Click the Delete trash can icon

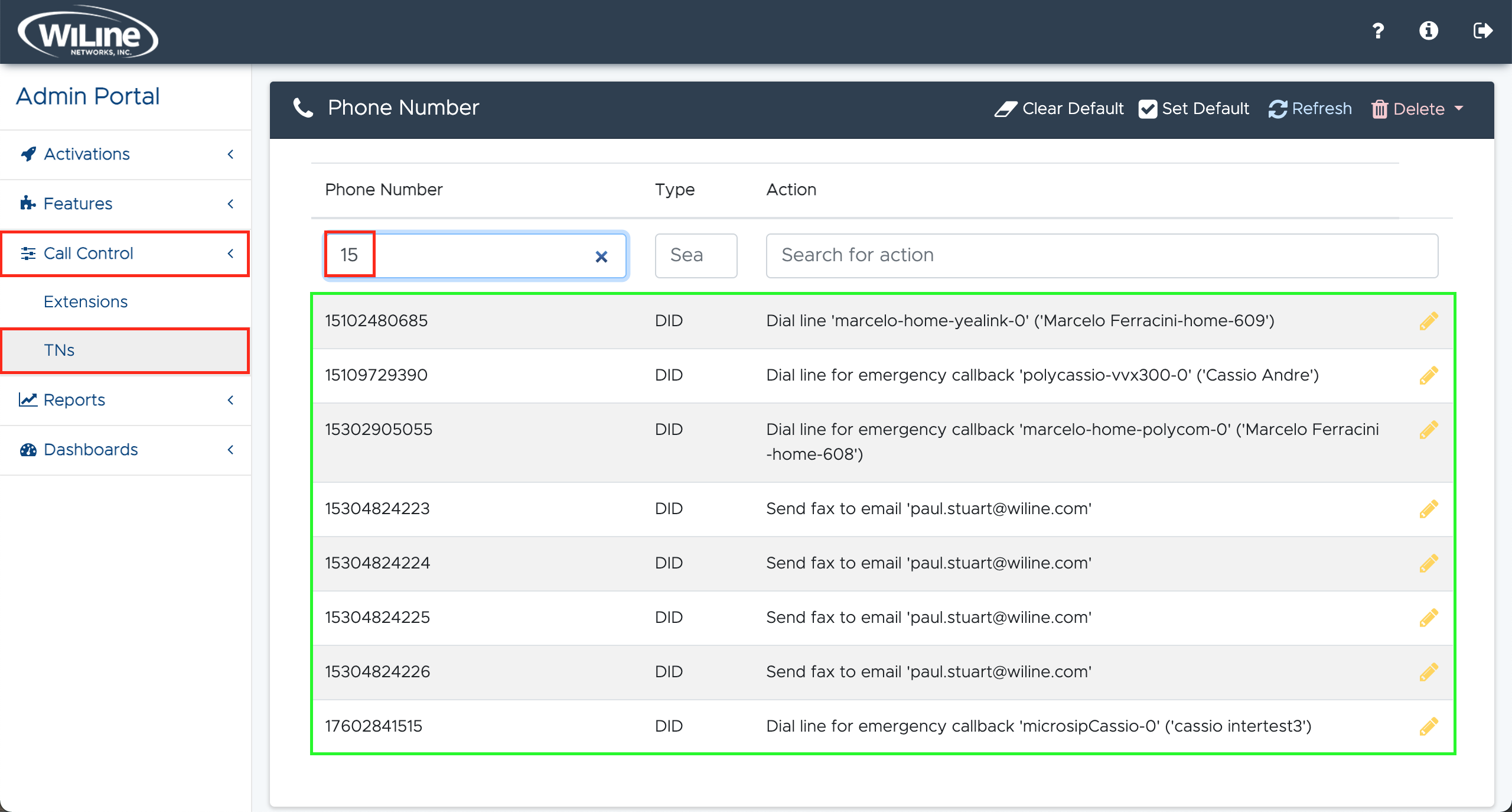1379,109
